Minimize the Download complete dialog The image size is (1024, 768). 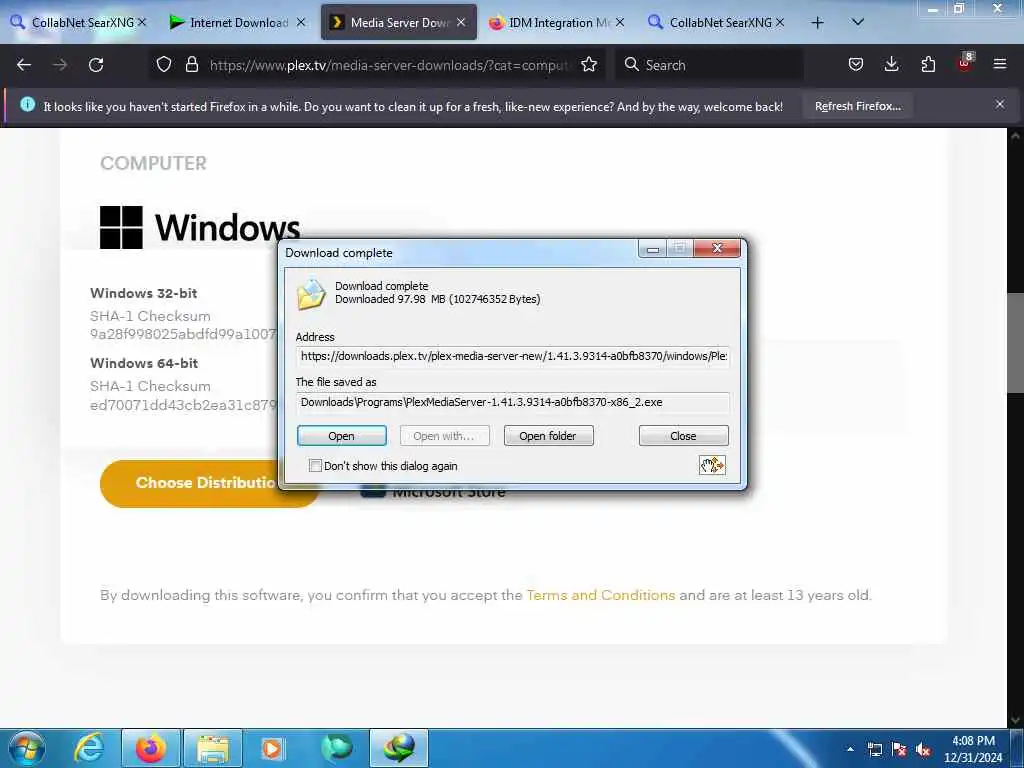click(x=652, y=249)
